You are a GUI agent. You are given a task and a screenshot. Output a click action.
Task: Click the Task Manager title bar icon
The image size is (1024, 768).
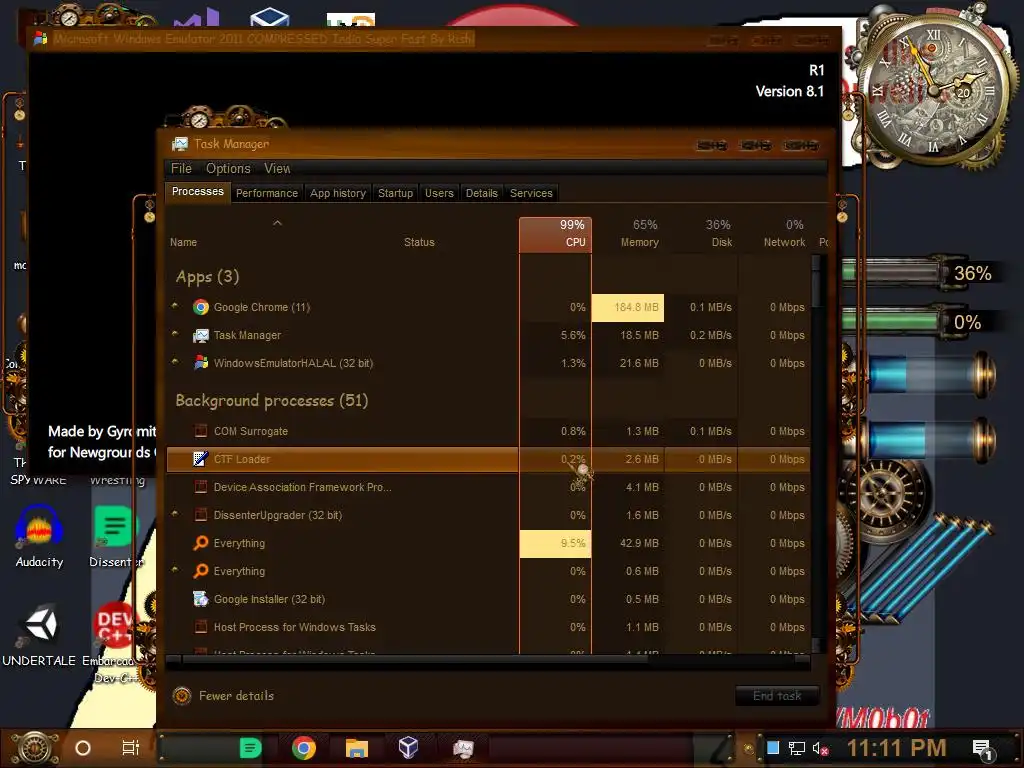(x=180, y=144)
